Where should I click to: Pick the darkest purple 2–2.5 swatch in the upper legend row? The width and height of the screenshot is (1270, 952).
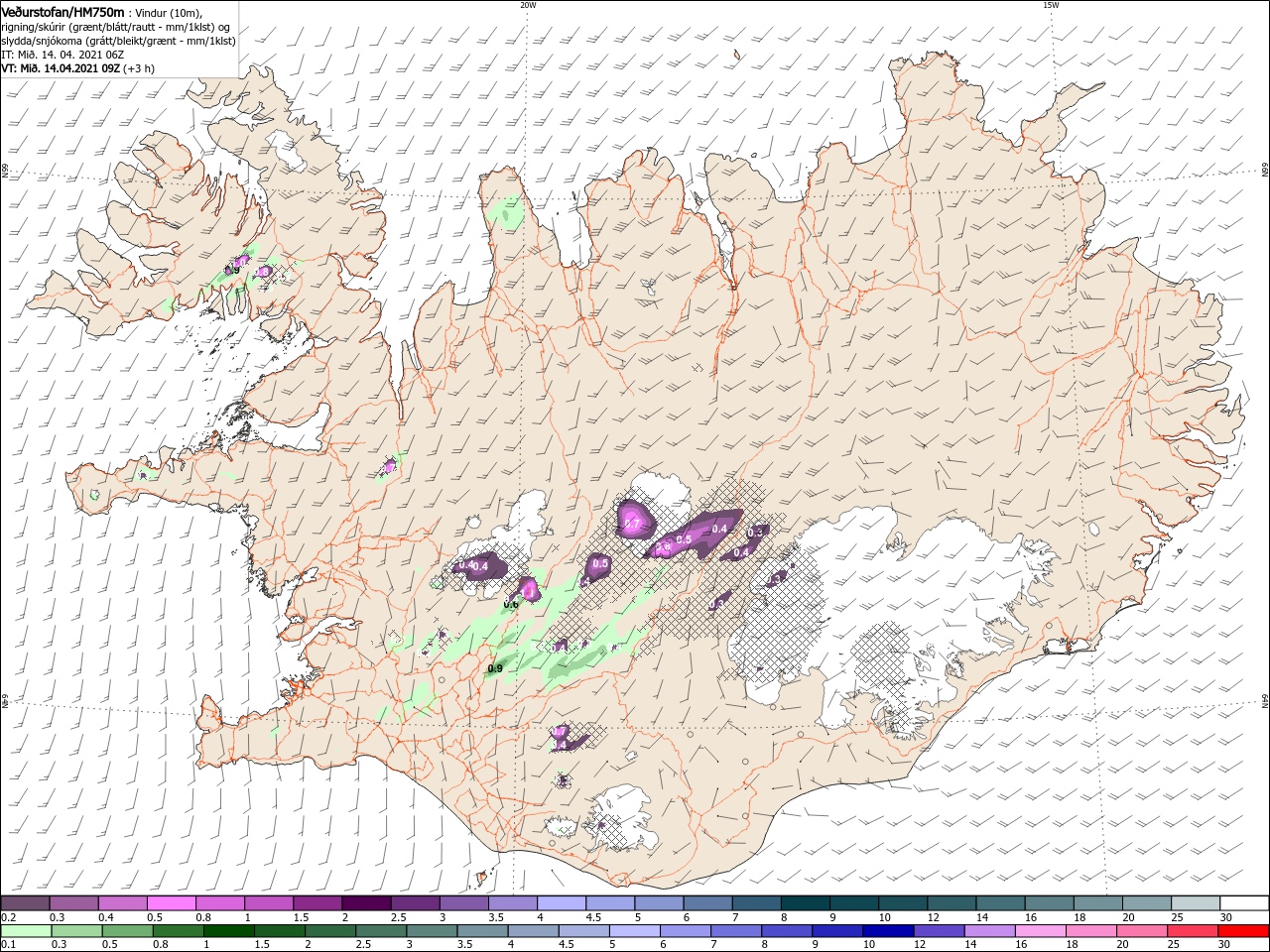(x=365, y=903)
